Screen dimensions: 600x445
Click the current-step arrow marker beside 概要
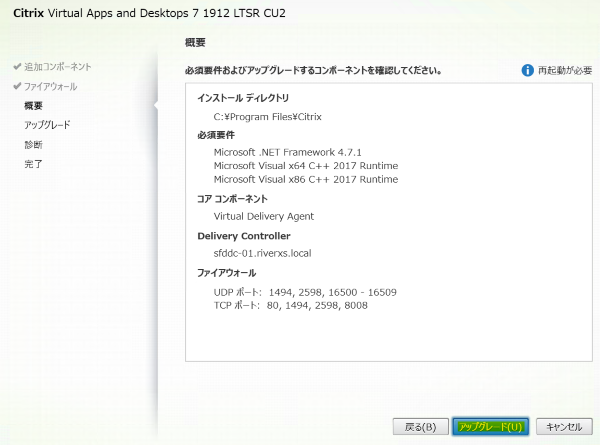(154, 105)
